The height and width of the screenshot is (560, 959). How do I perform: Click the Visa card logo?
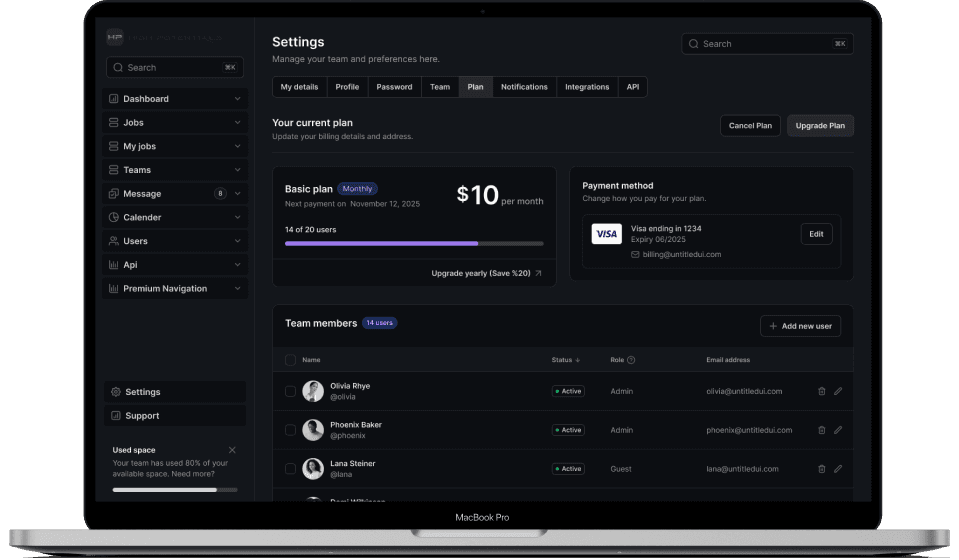pyautogui.click(x=607, y=234)
